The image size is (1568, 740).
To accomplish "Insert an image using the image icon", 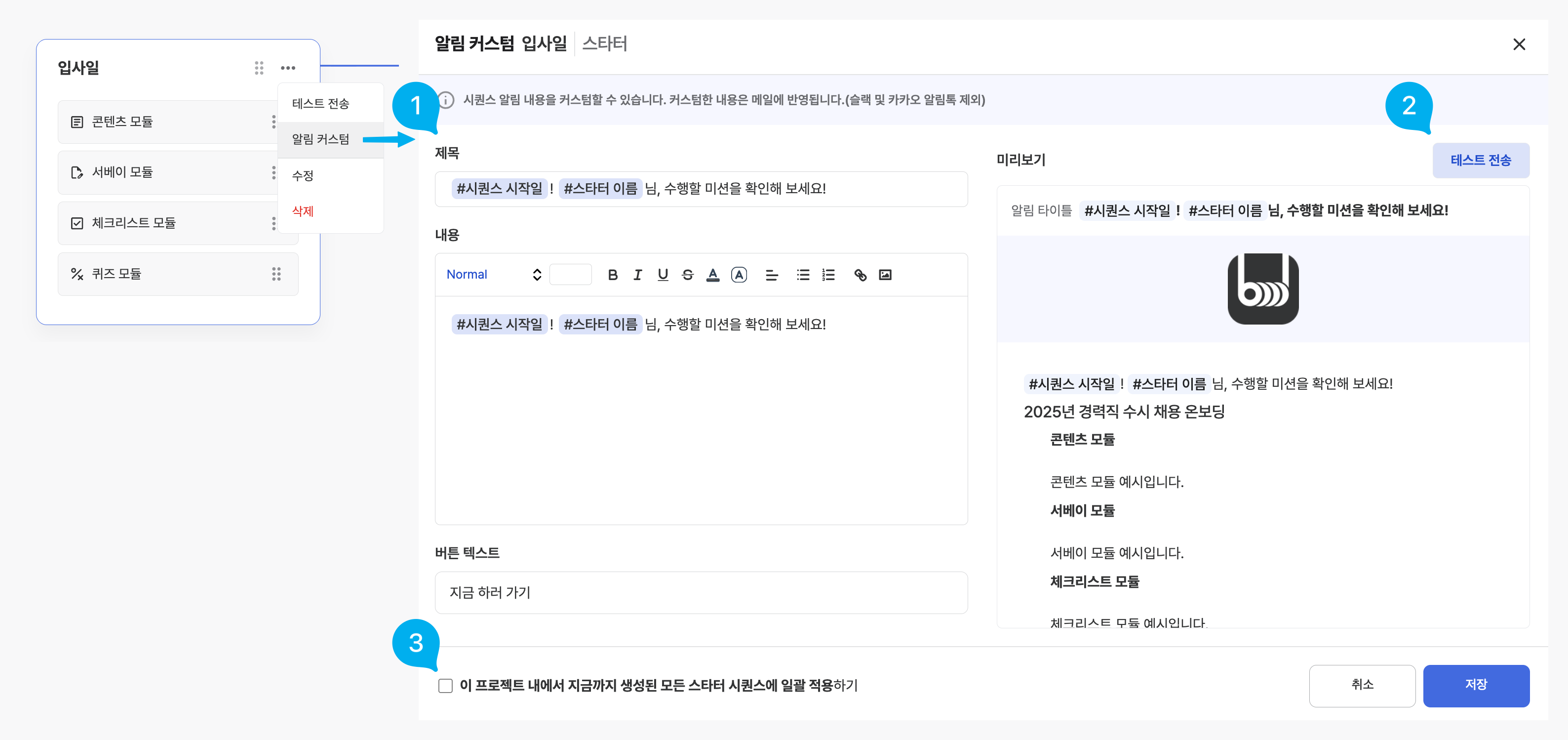I will pyautogui.click(x=885, y=275).
